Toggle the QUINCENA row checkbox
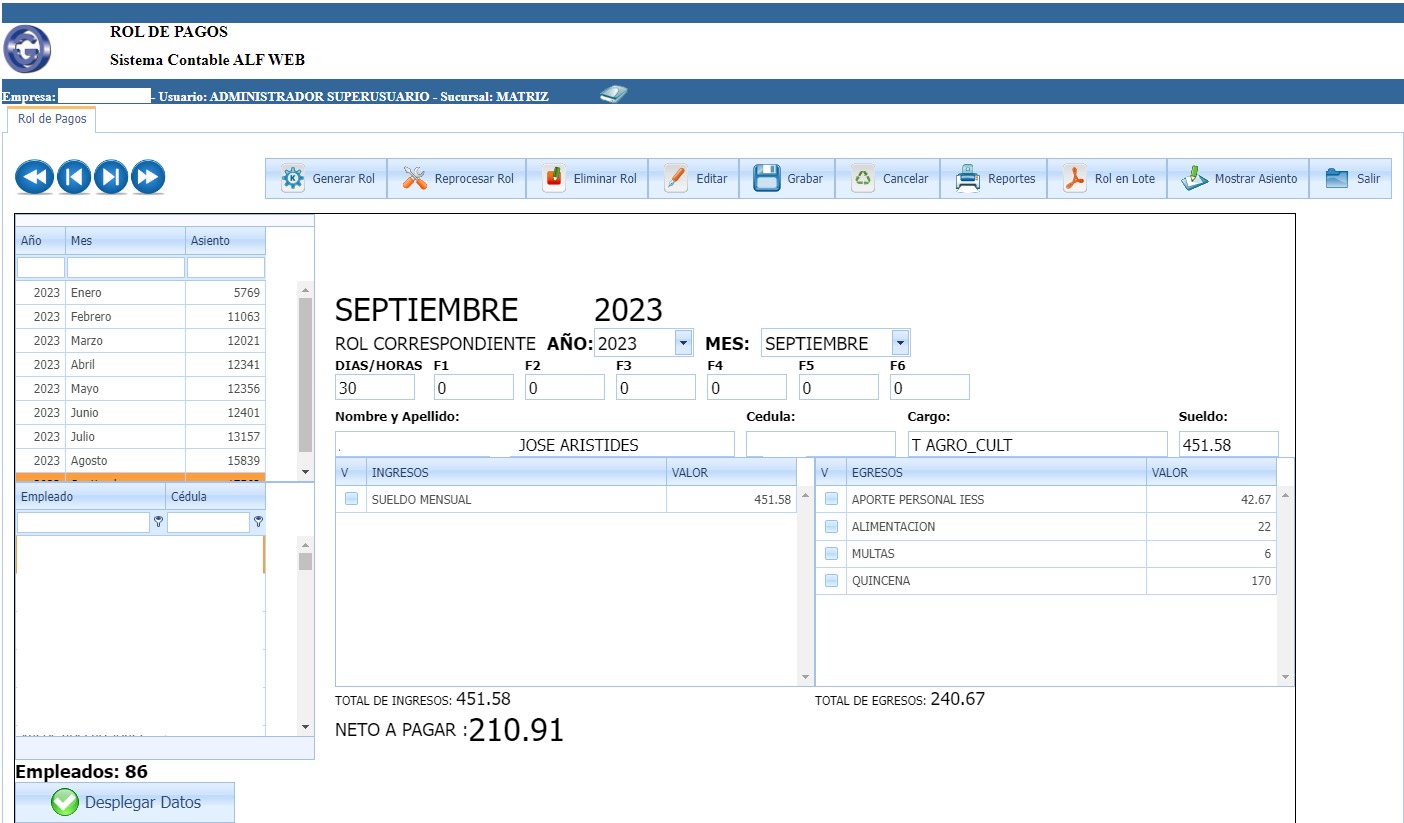This screenshot has width=1404, height=823. [831, 580]
